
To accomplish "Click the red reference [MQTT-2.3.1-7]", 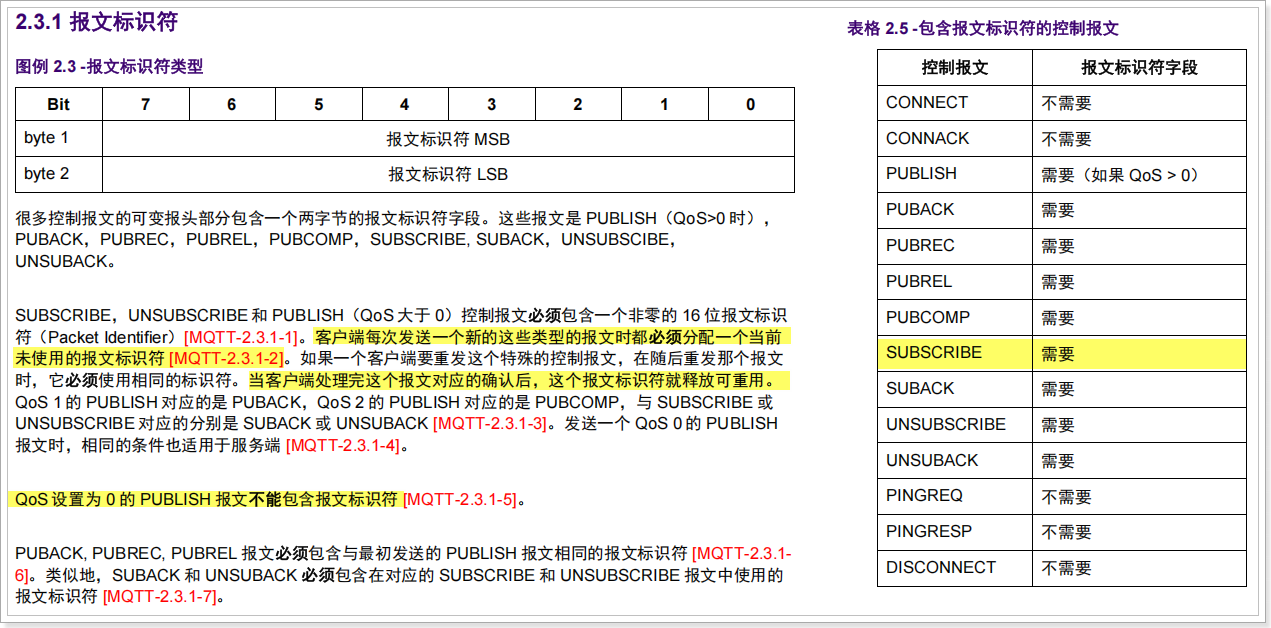I will [160, 597].
